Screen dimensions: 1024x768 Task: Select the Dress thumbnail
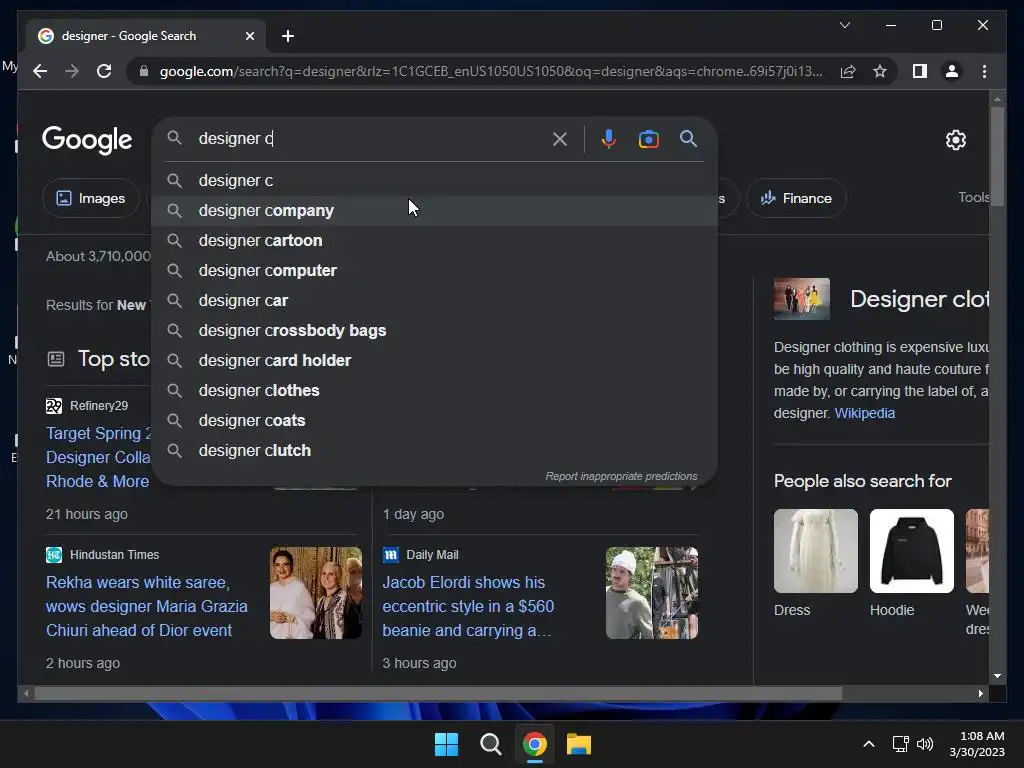pos(816,551)
